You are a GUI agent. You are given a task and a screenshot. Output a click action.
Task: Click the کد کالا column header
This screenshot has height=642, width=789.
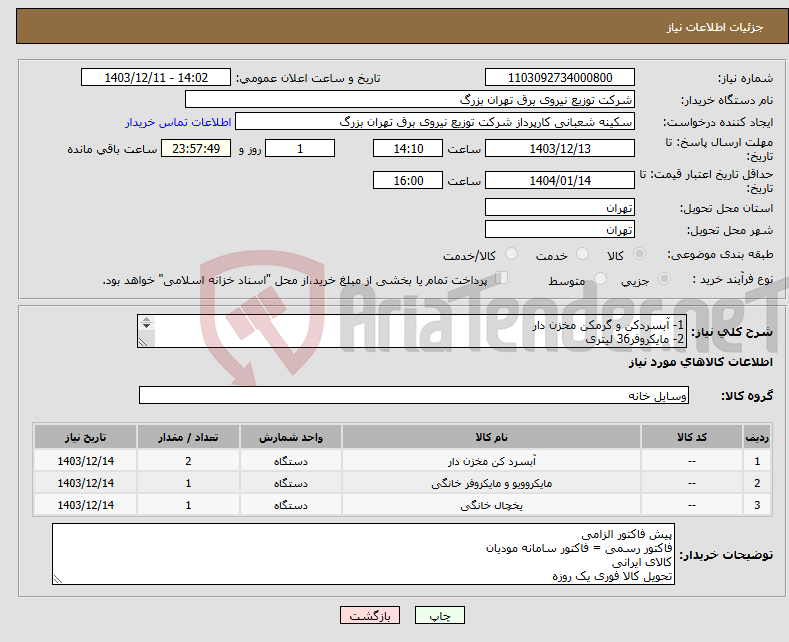692,437
